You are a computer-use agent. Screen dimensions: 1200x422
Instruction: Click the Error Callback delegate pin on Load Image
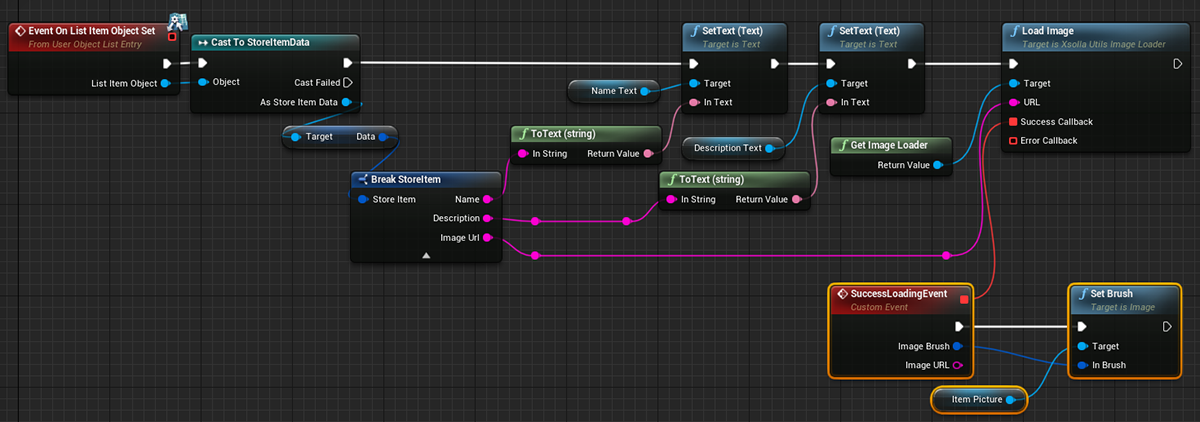pos(1014,141)
